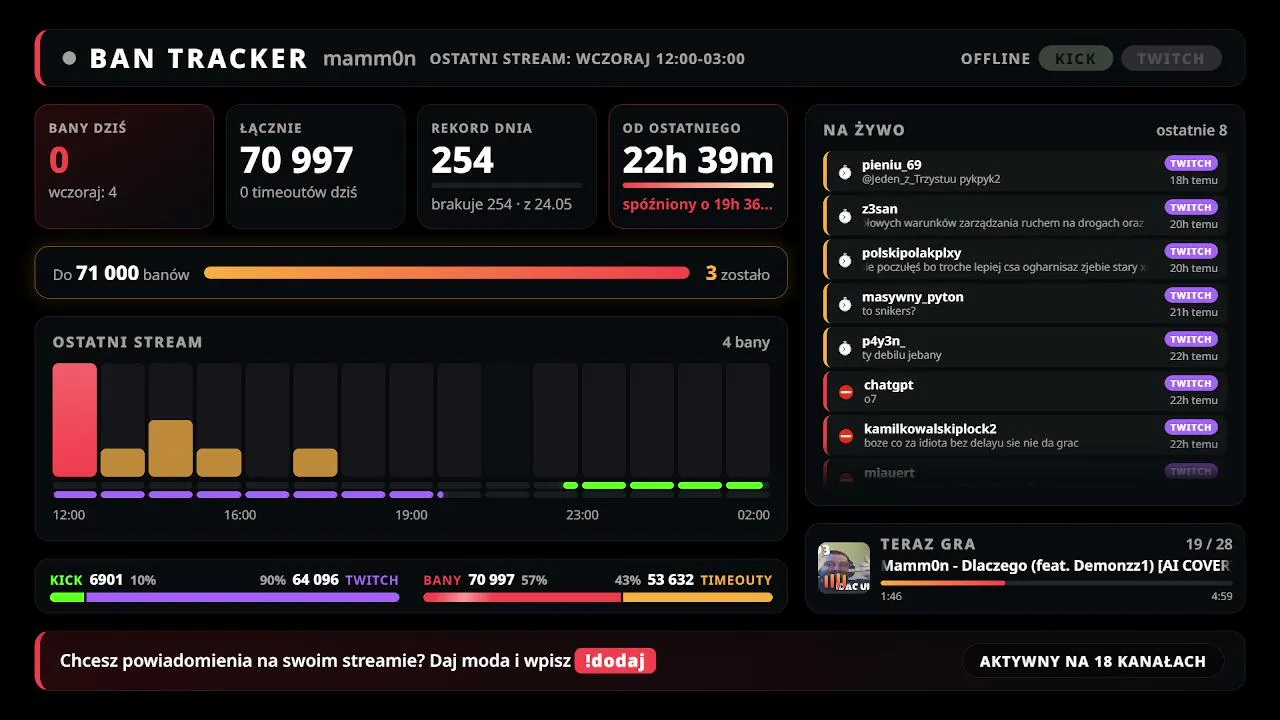Click the TWITCH badge on pieniu_69 row
The image size is (1280, 720).
point(1191,163)
